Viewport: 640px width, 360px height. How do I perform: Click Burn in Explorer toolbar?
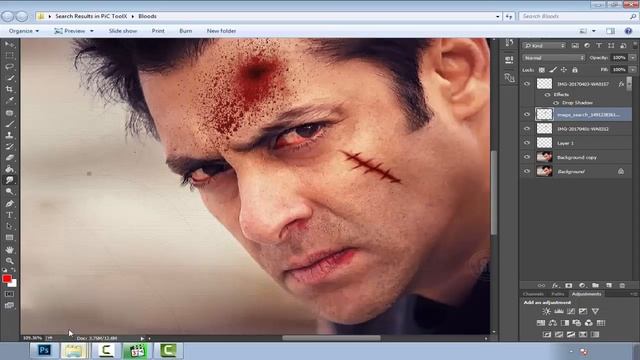(x=186, y=31)
